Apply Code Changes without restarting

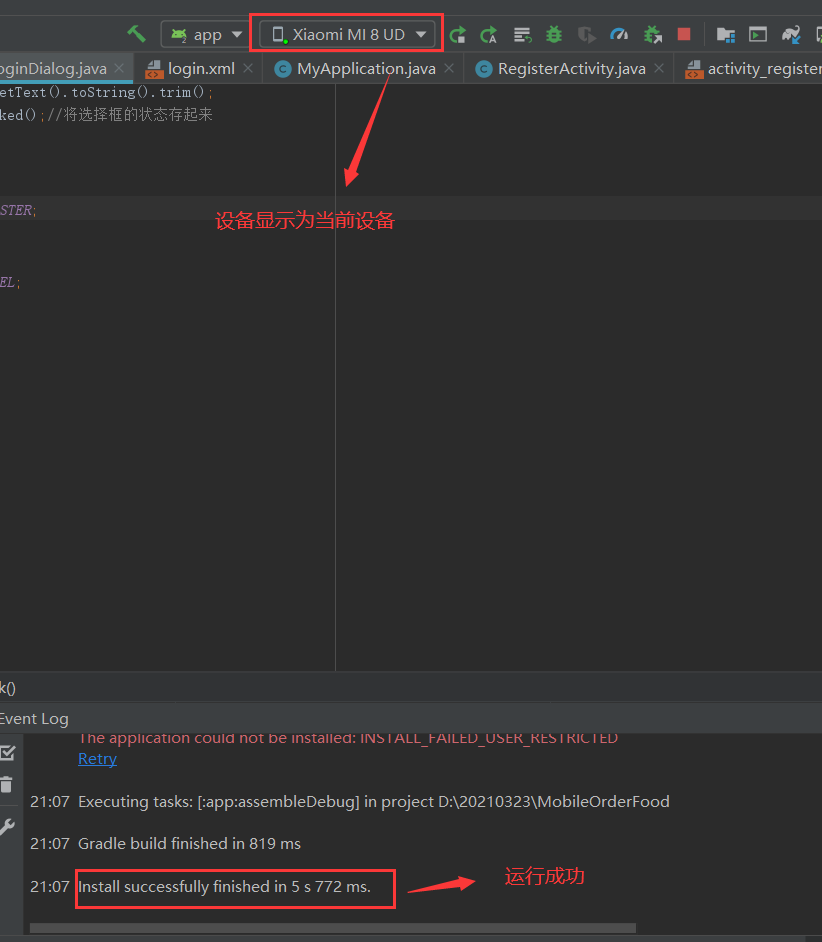tap(488, 33)
